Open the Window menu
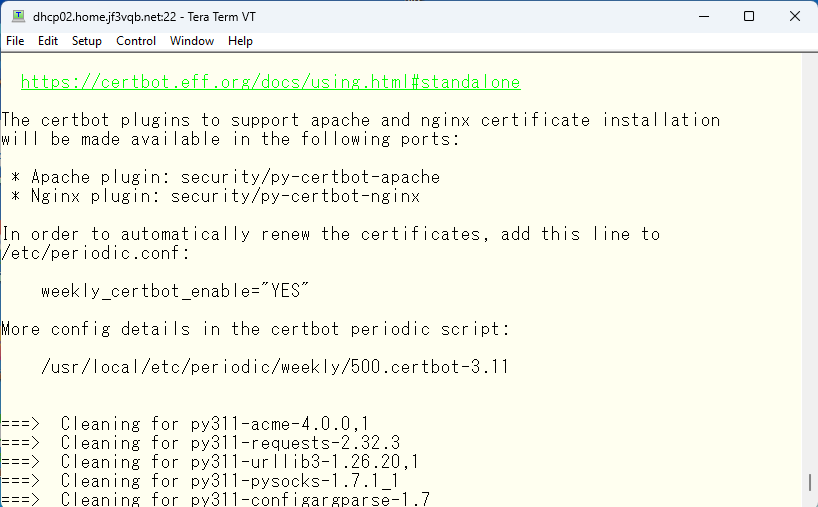Screen dimensions: 818x507 tap(192, 41)
